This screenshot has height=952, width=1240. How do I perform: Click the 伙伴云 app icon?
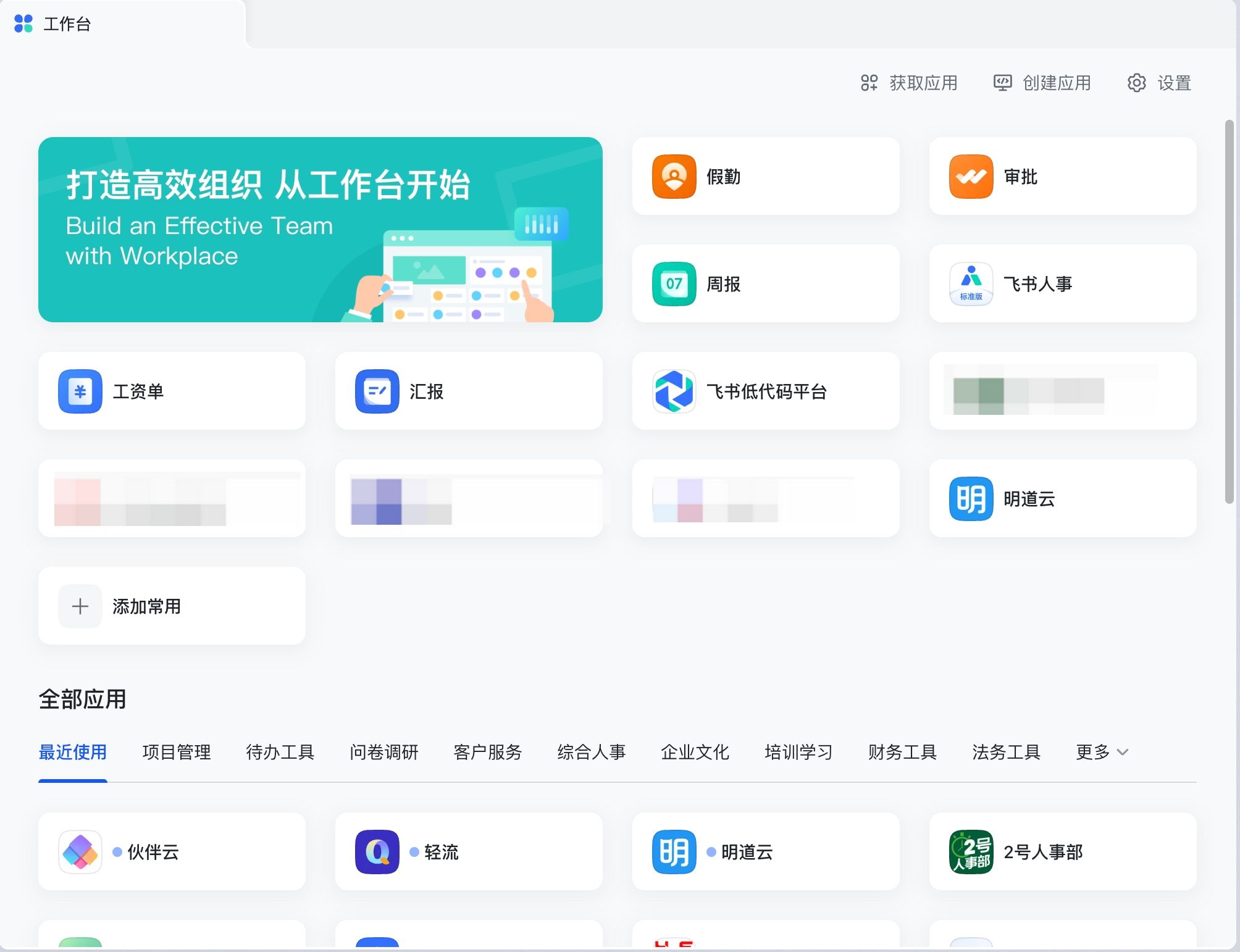coord(80,852)
